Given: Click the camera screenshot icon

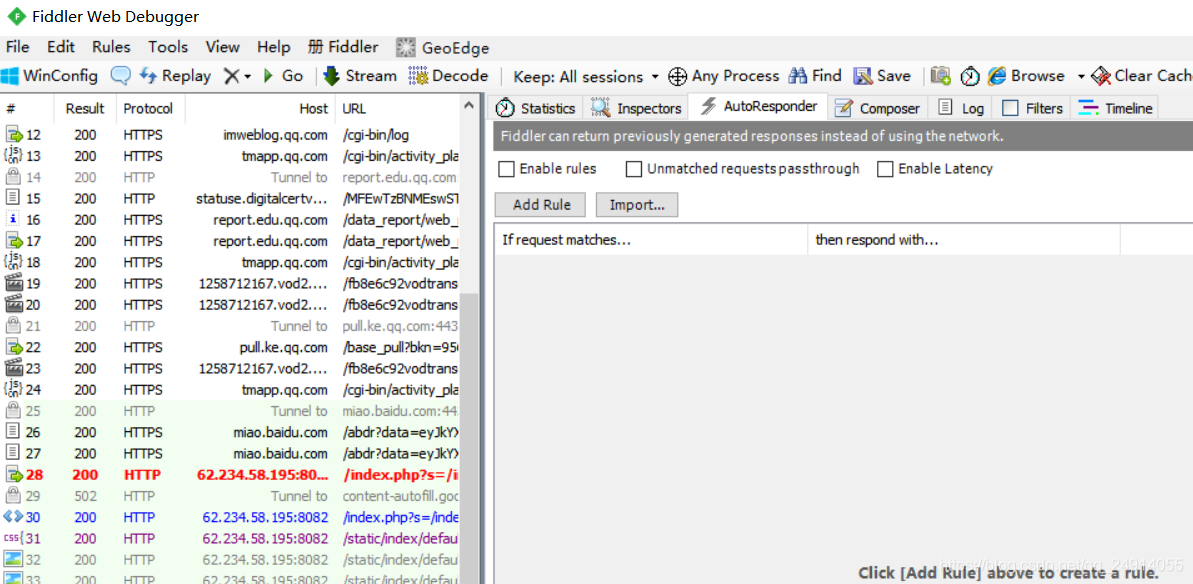Looking at the screenshot, I should pyautogui.click(x=941, y=76).
